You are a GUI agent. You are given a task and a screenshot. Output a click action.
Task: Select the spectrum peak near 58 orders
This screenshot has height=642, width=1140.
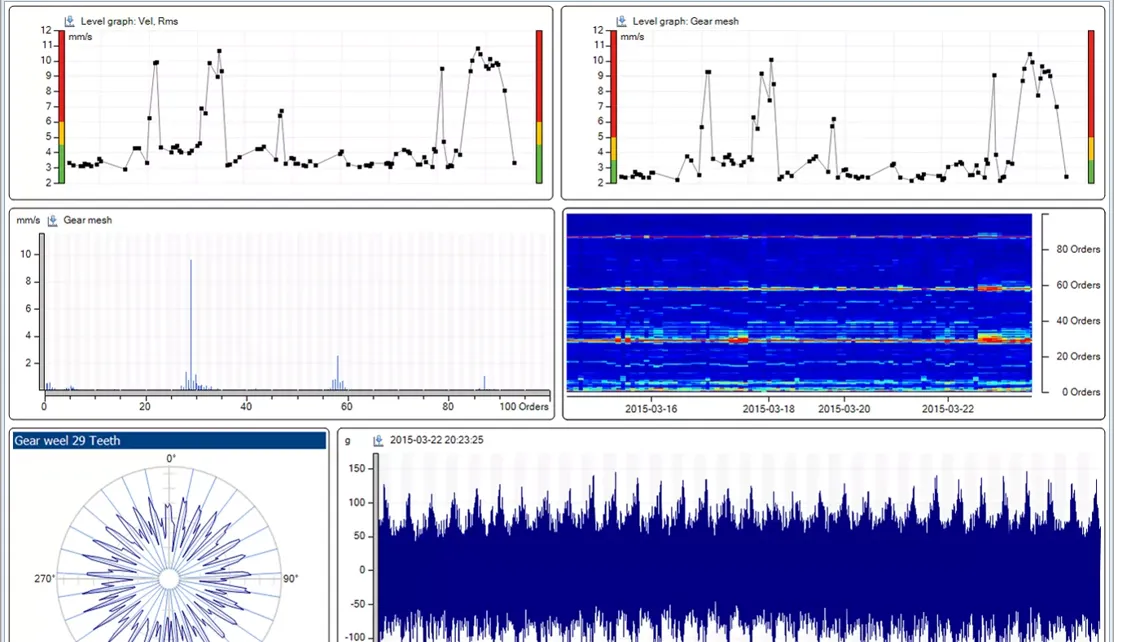point(338,372)
